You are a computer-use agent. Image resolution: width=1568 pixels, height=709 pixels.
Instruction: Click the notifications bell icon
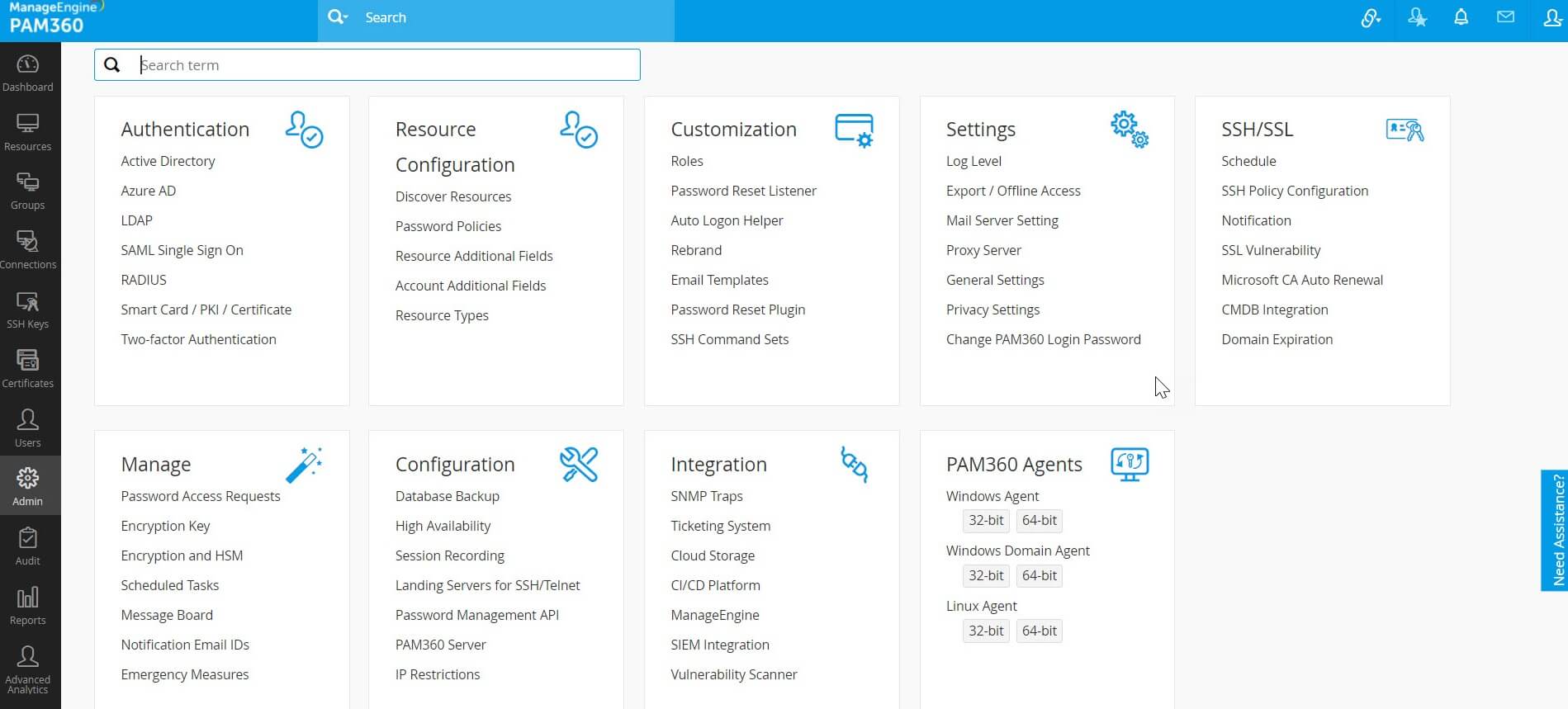pyautogui.click(x=1461, y=17)
